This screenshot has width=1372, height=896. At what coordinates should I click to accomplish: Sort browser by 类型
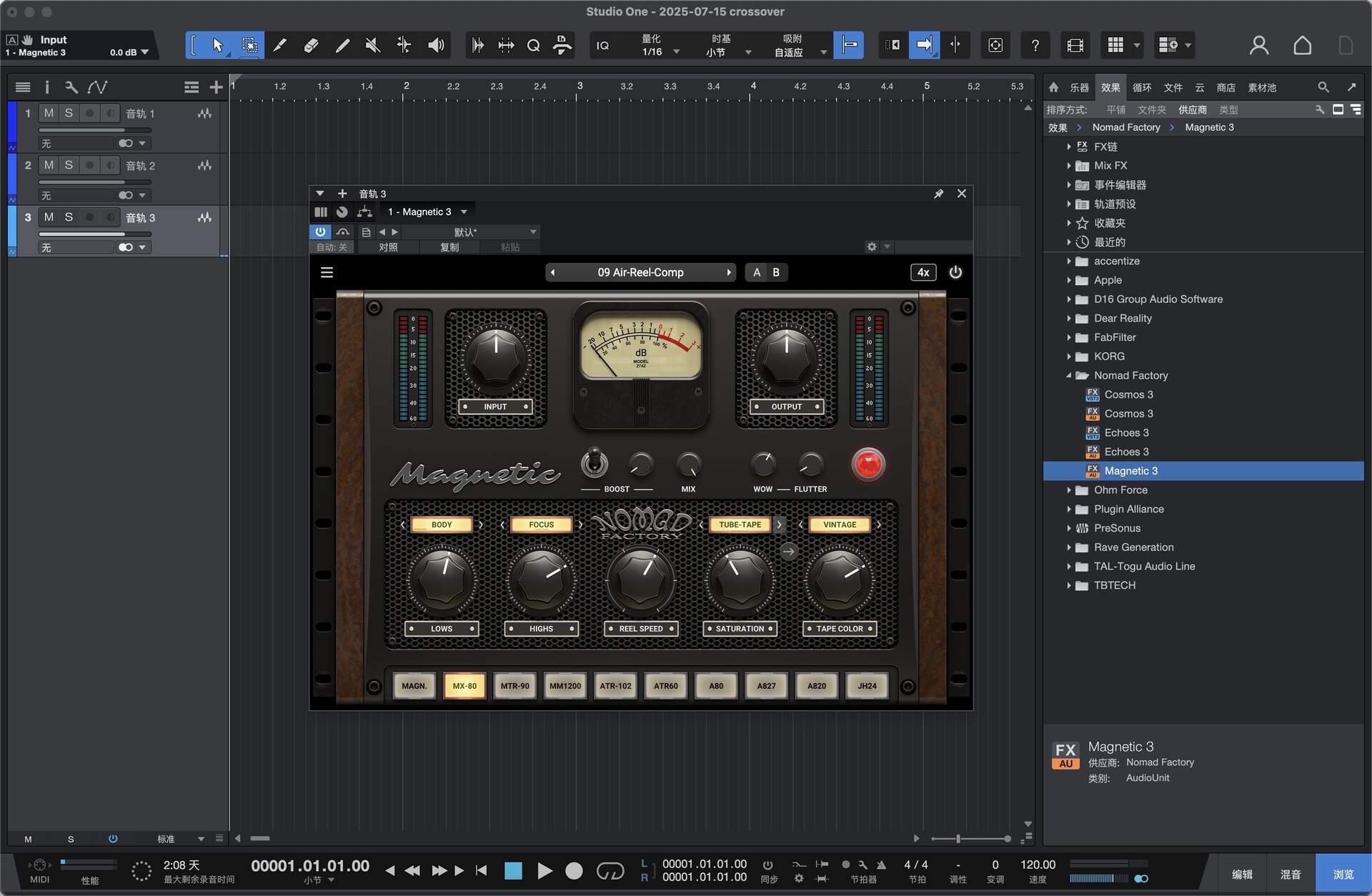coord(1228,109)
